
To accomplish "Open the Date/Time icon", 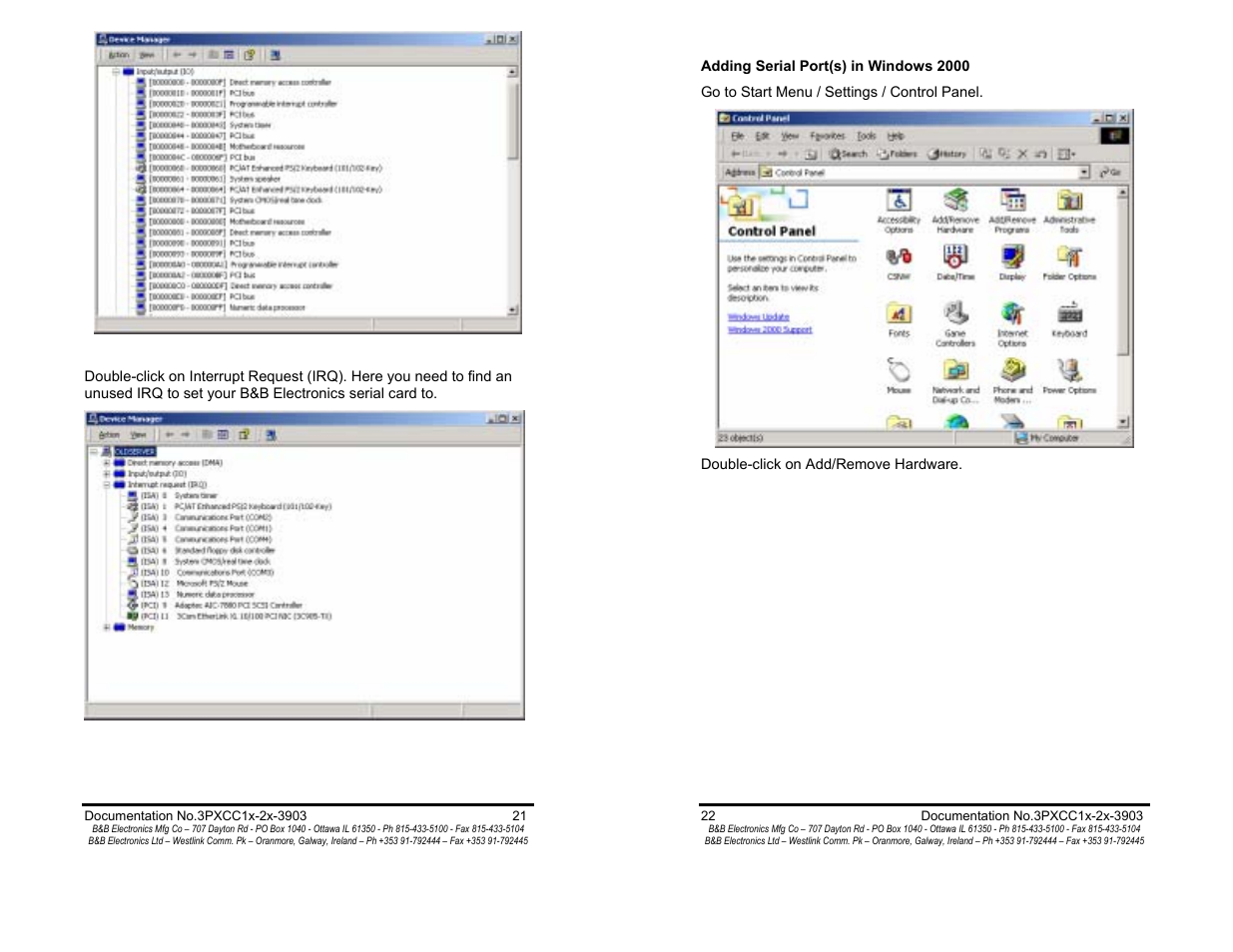I will [x=955, y=264].
